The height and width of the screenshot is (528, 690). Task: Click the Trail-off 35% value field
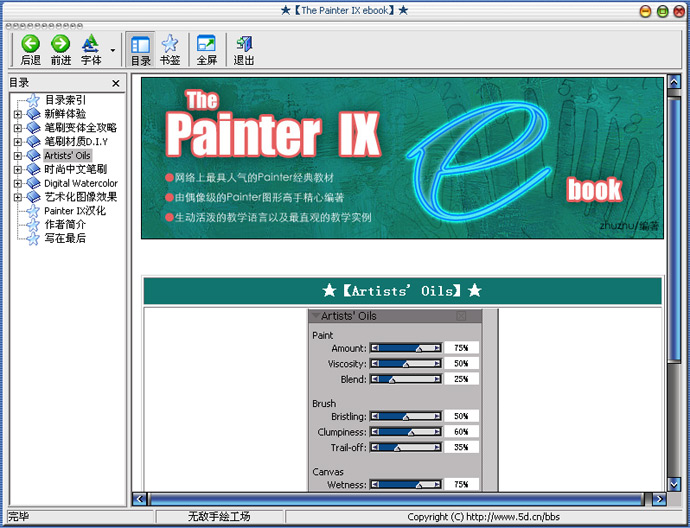(x=461, y=447)
